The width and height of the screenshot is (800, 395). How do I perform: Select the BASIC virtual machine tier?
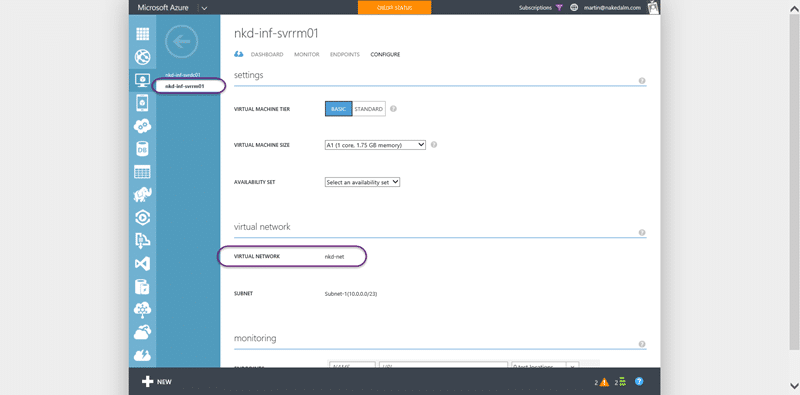(338, 109)
